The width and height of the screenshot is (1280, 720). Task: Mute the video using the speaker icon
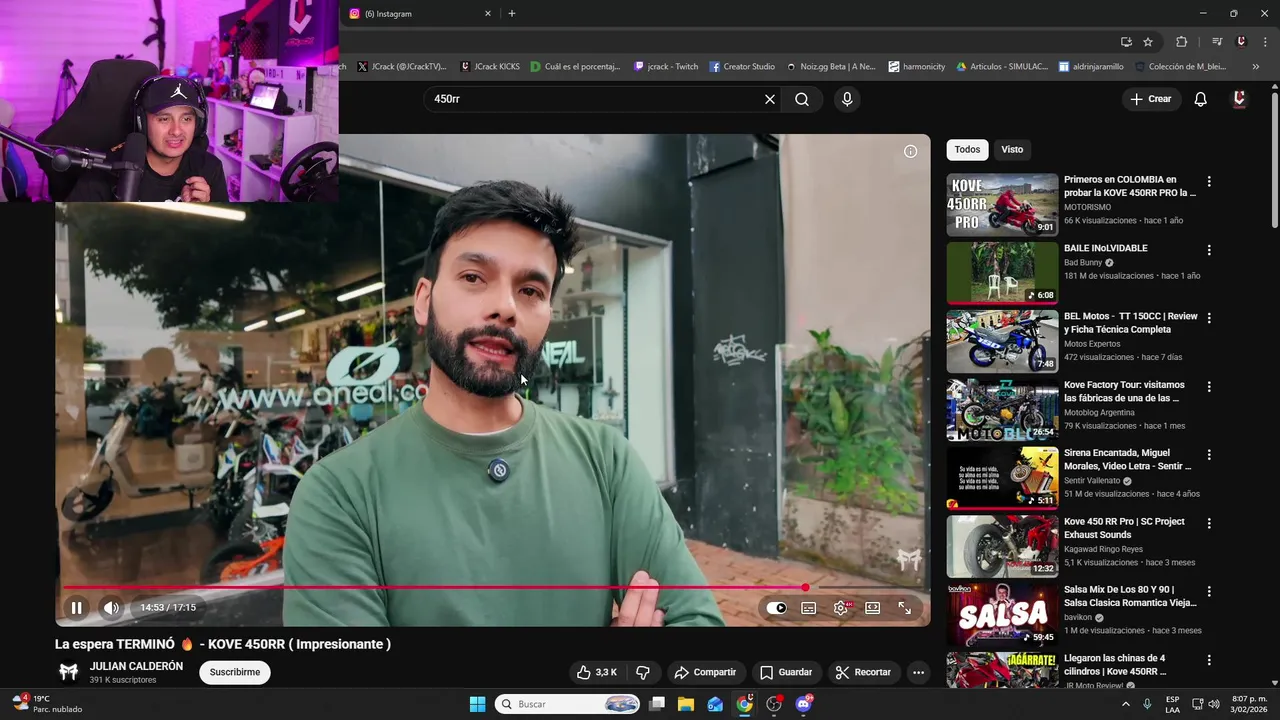click(111, 607)
